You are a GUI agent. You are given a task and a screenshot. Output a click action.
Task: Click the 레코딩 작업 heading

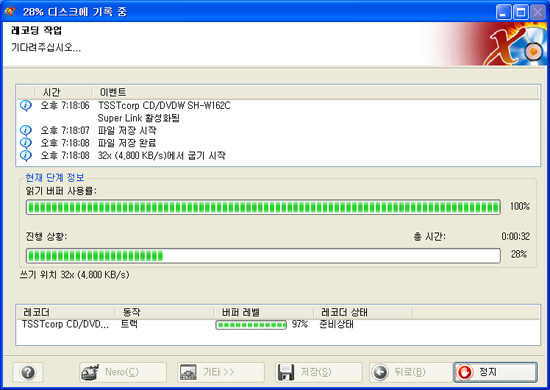tap(36, 31)
